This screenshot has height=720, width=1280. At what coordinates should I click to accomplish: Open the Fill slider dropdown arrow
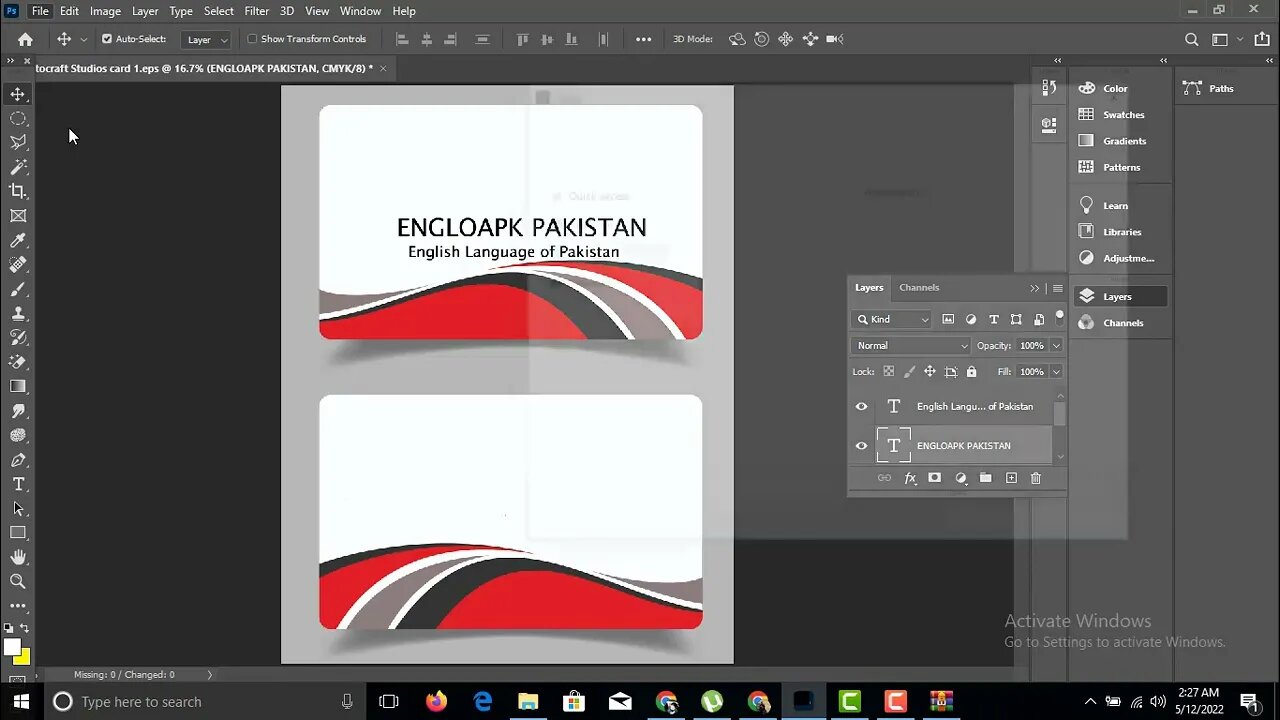coord(1056,371)
